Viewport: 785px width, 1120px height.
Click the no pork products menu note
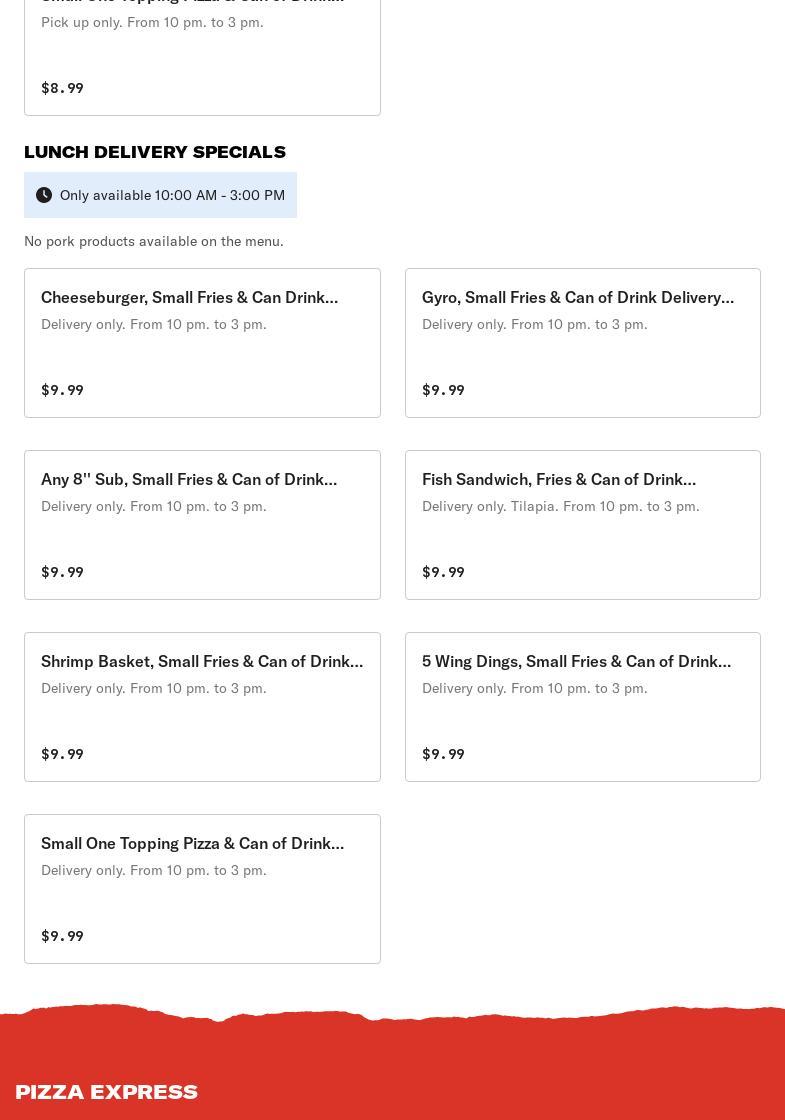tap(154, 241)
